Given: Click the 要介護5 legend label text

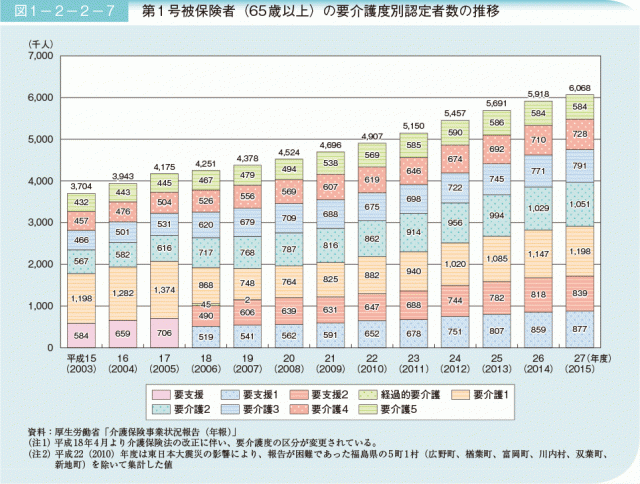Looking at the screenshot, I should coord(398,409).
